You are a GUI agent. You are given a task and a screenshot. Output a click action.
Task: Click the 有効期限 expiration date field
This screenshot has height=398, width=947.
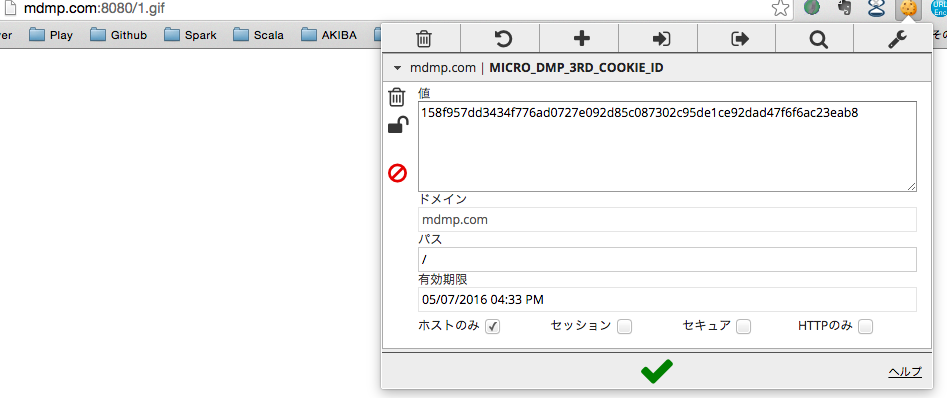667,300
